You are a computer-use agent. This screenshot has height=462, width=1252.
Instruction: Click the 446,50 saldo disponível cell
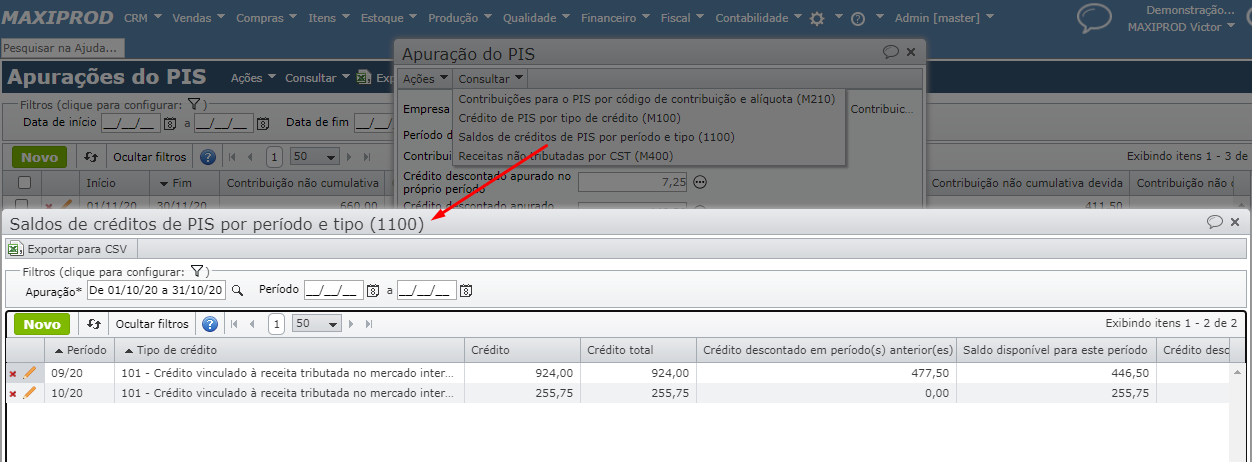click(x=1054, y=373)
